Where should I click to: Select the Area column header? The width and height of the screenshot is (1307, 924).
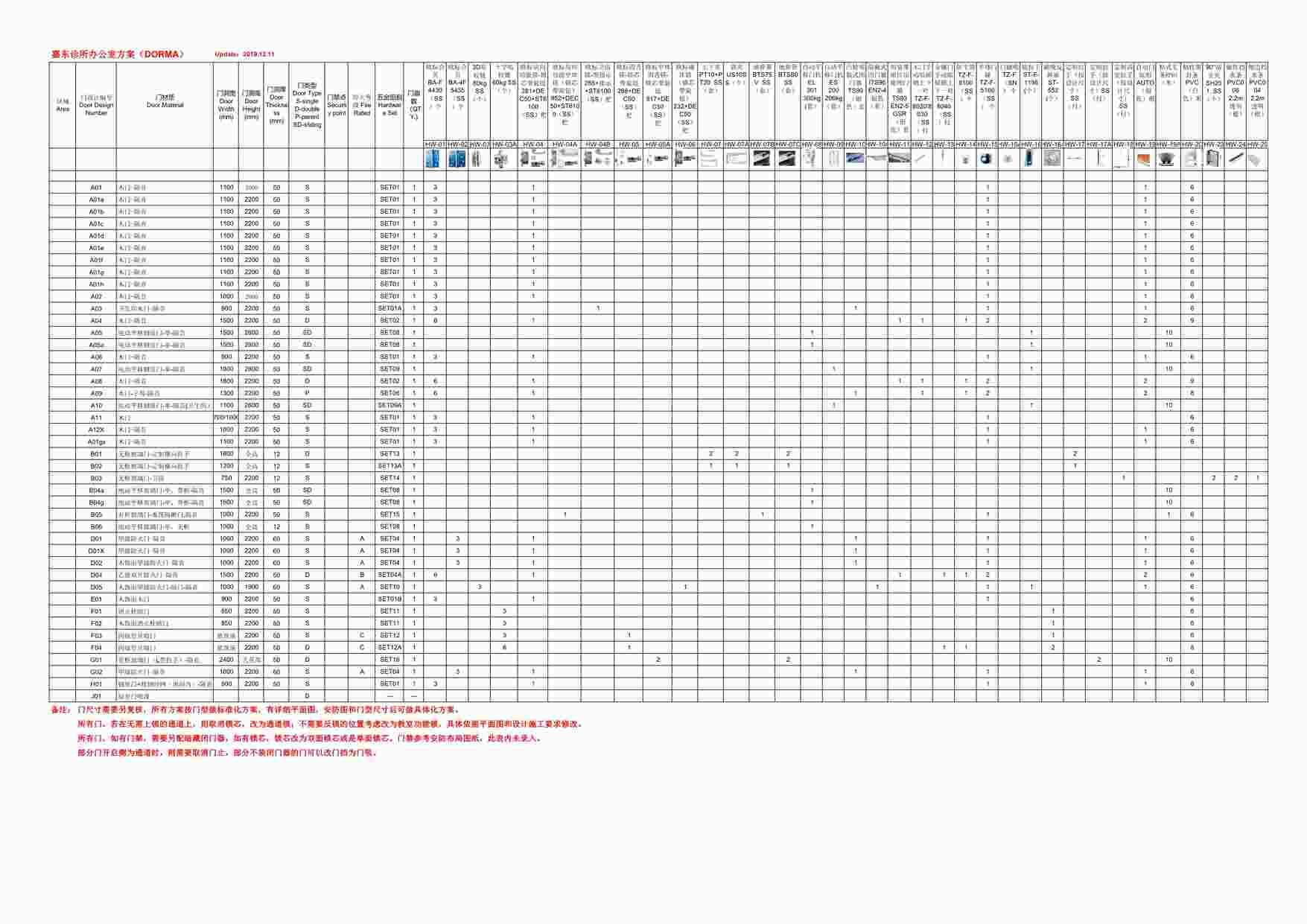[x=63, y=105]
